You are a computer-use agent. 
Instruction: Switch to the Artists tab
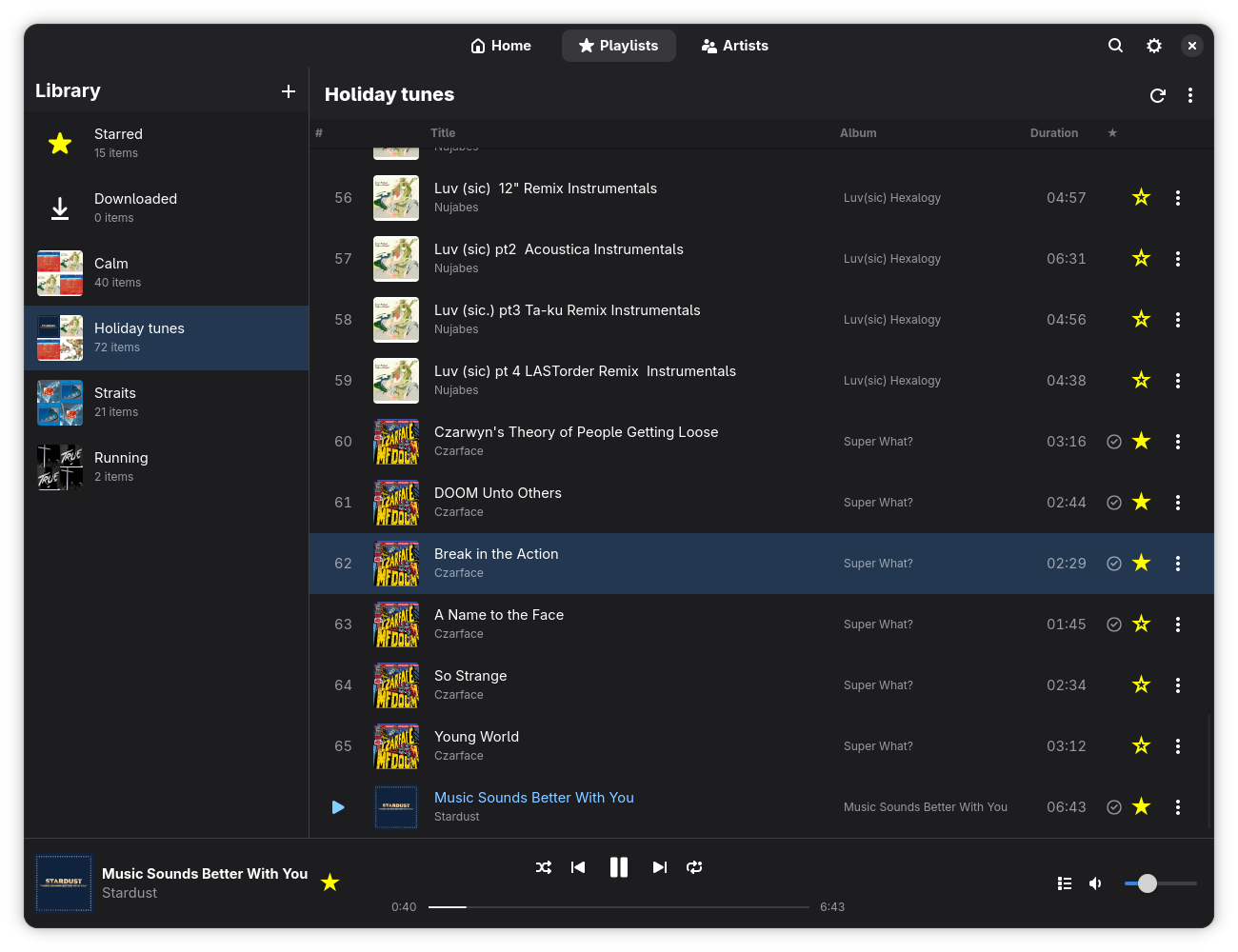point(735,46)
